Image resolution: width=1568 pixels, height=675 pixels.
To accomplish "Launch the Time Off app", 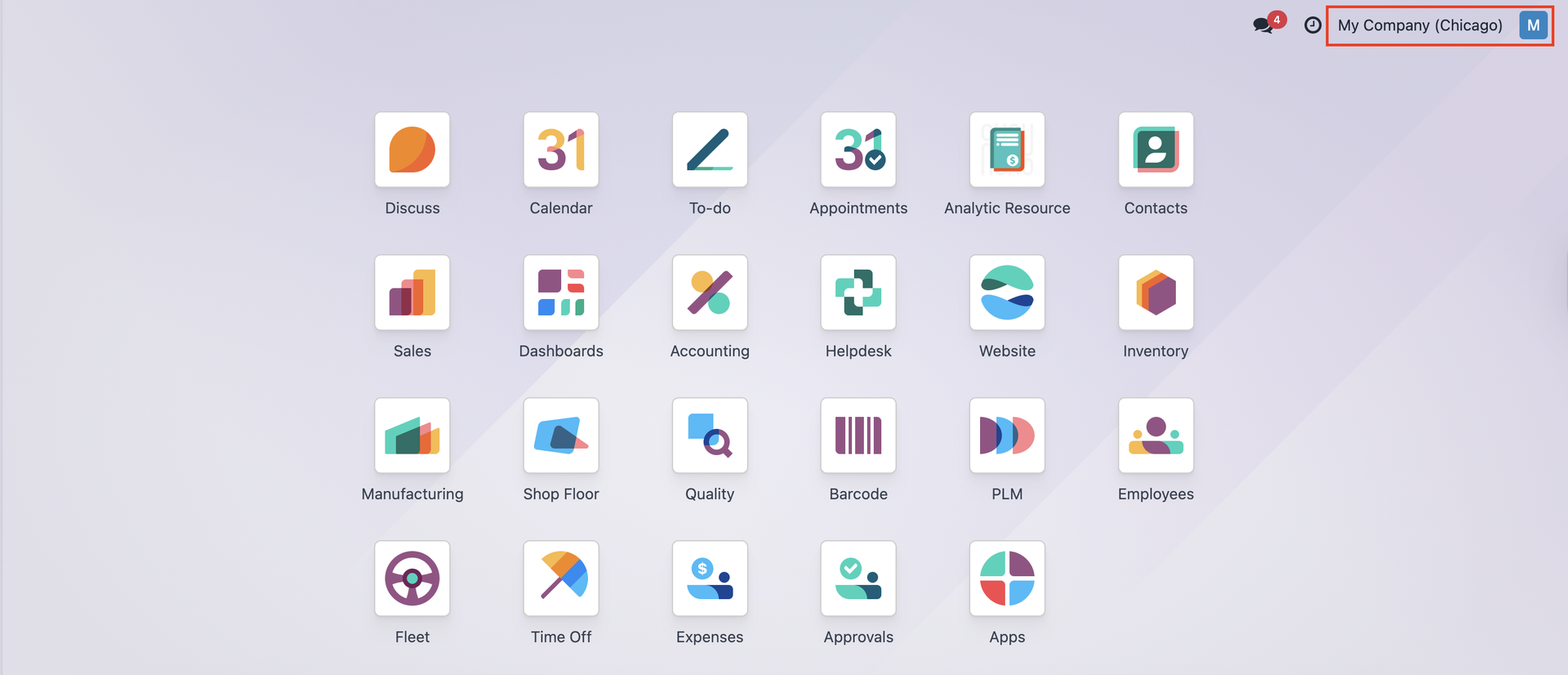I will pyautogui.click(x=560, y=579).
